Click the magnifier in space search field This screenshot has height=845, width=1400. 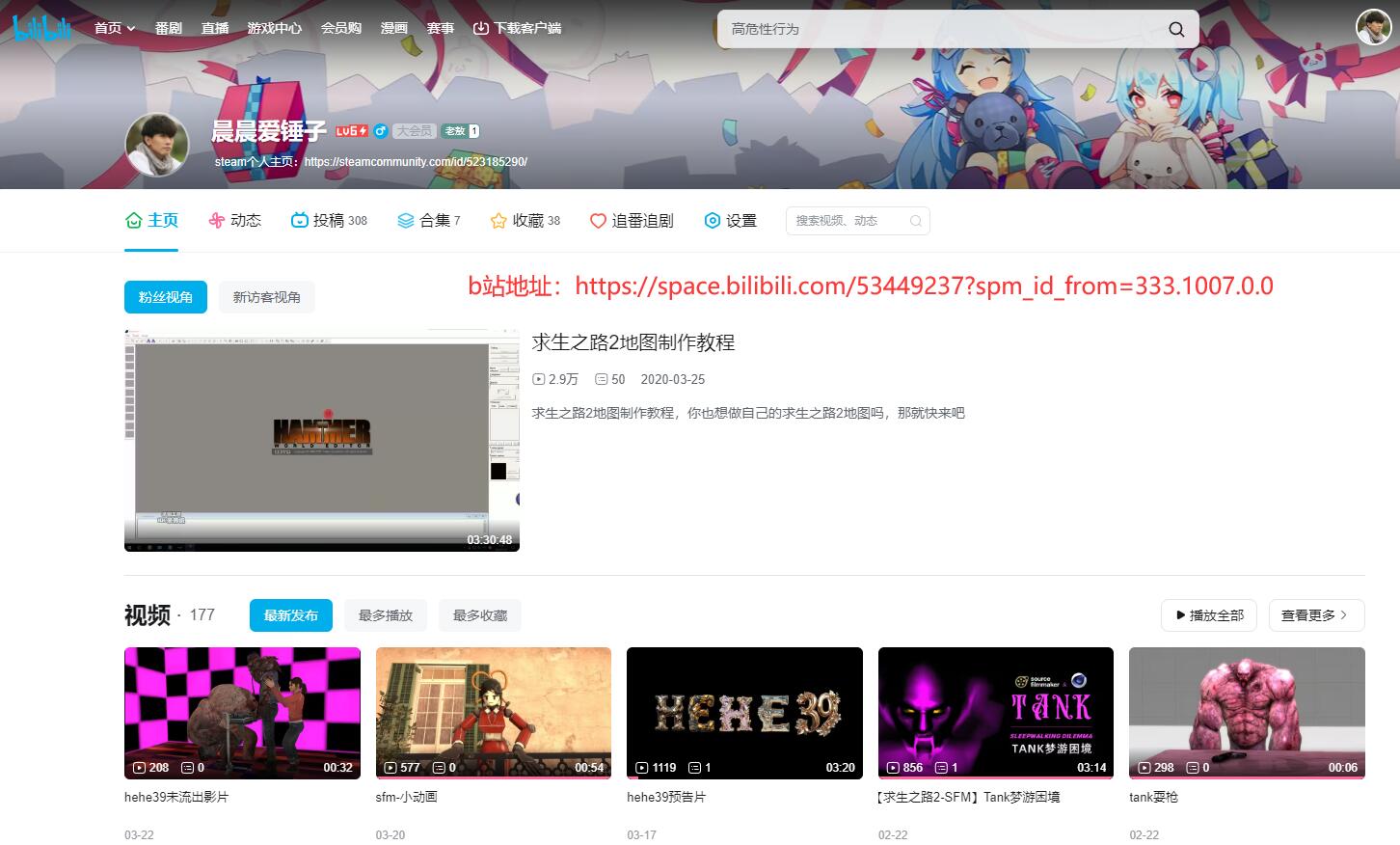(x=916, y=221)
